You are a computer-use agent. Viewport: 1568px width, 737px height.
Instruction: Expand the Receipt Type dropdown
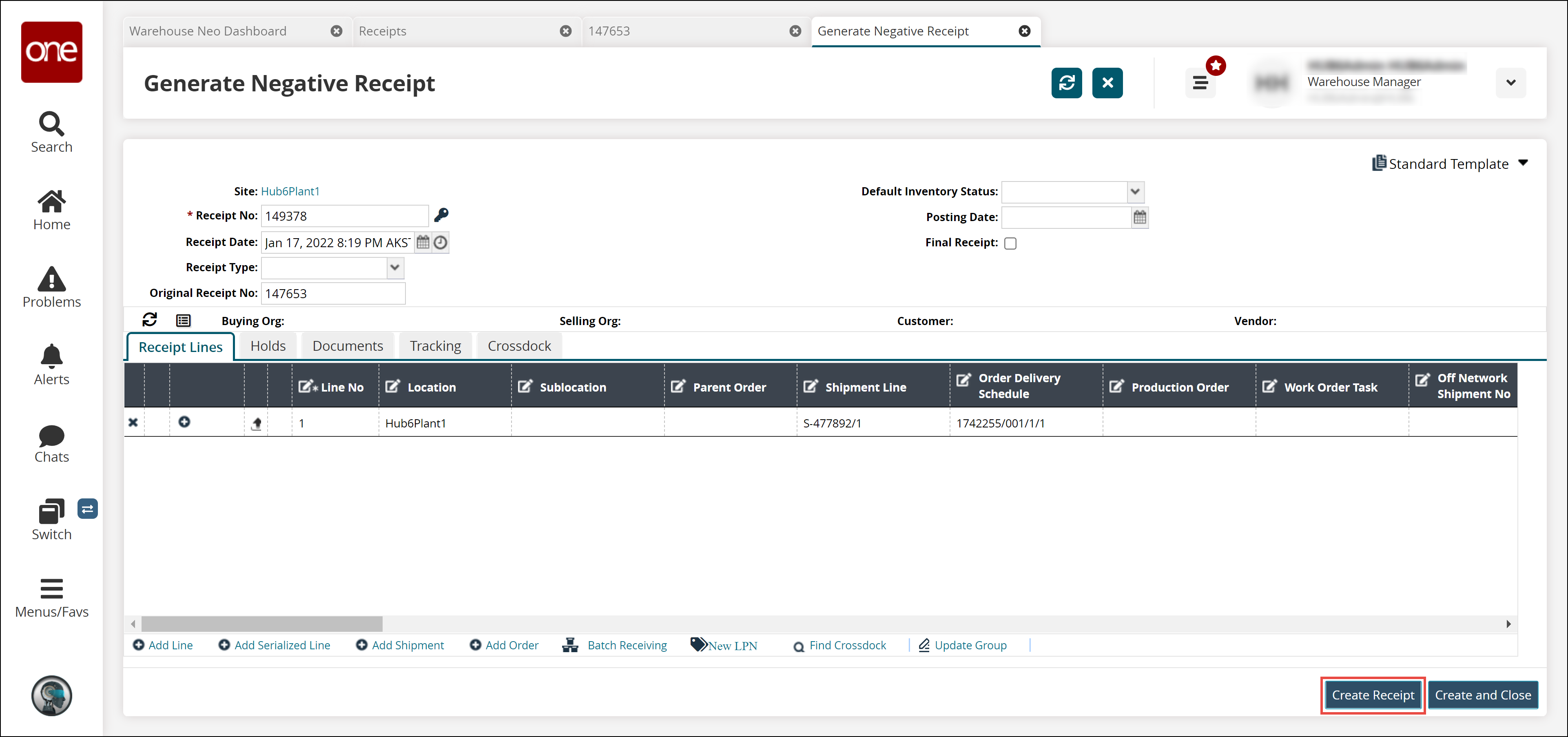[x=395, y=268]
